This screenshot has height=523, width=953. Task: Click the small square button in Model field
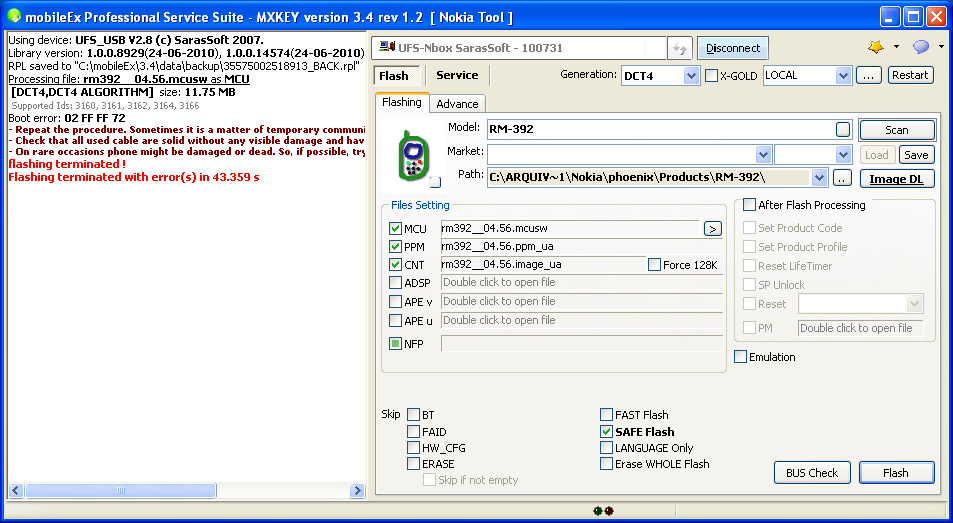point(843,129)
